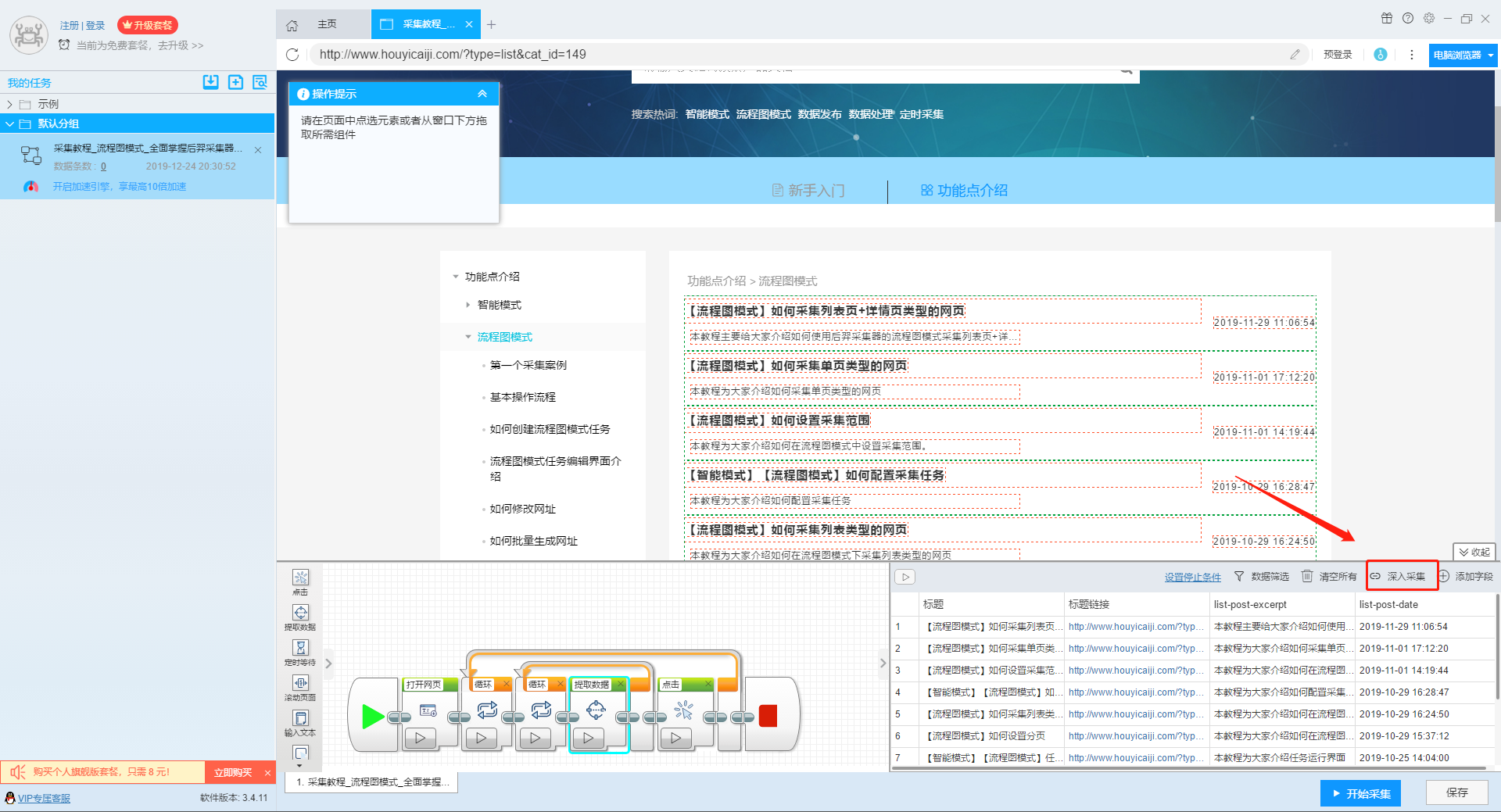Select the 打开网页 open webpage step

tap(428, 710)
